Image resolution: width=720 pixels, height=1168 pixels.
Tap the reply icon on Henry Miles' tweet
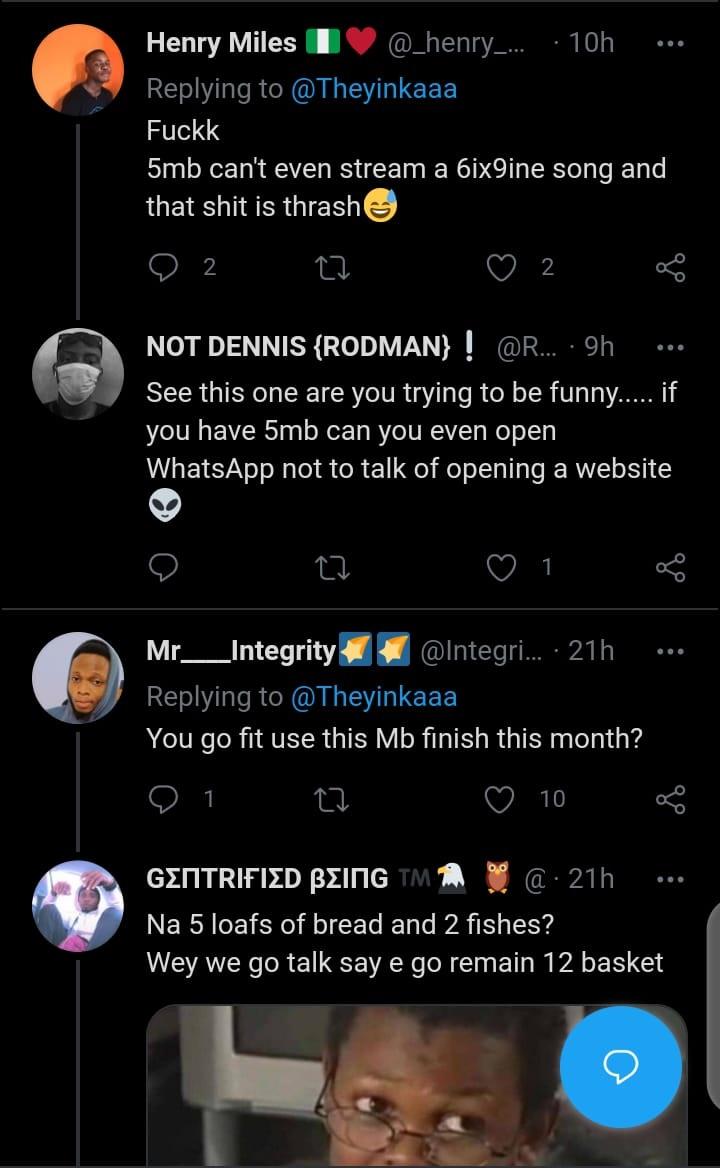click(164, 267)
